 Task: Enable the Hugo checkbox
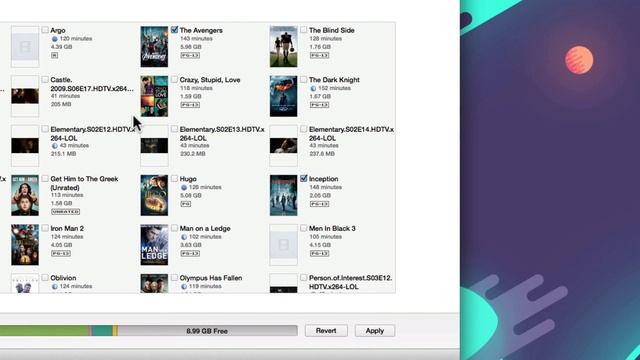pos(174,178)
